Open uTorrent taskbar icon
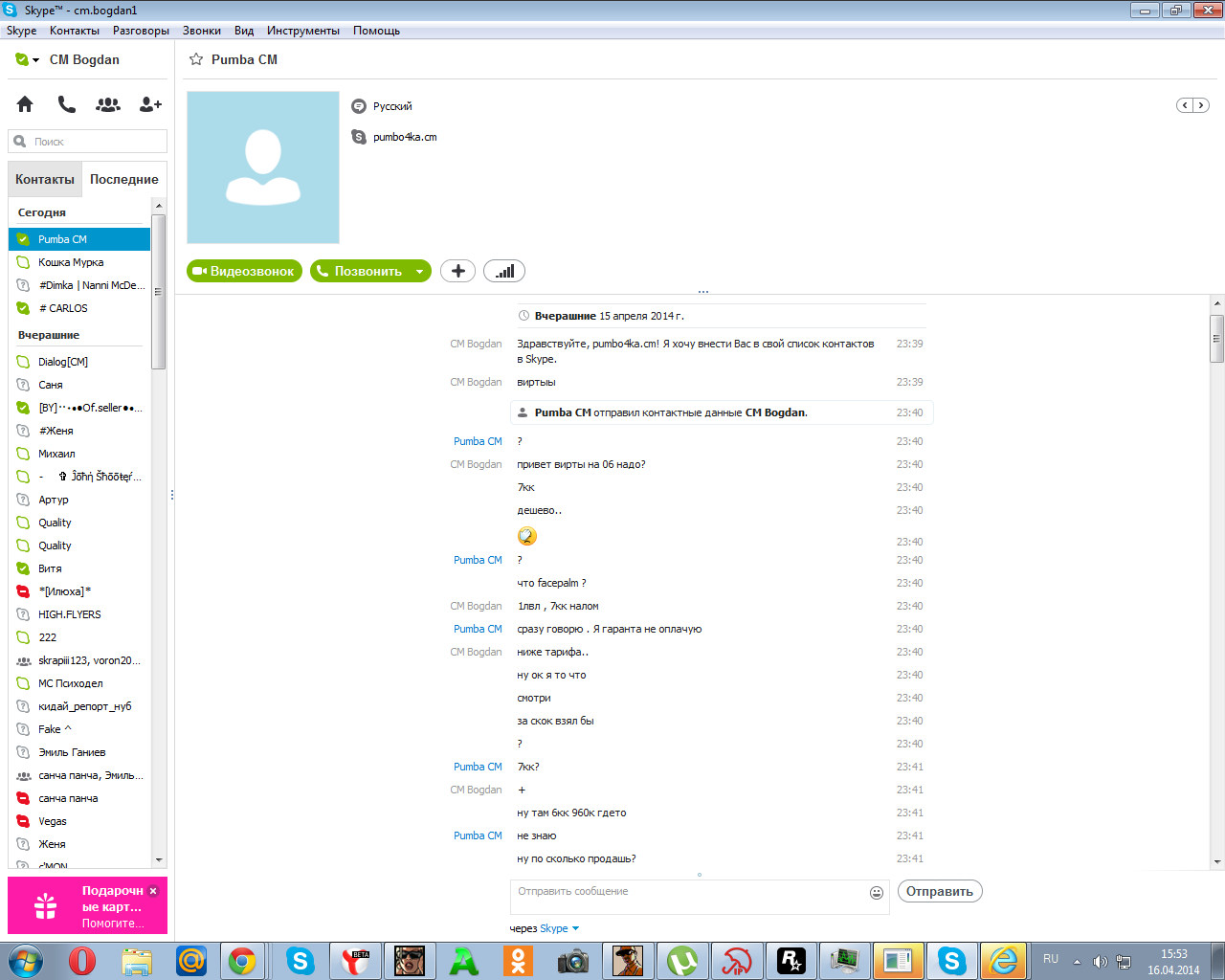The width and height of the screenshot is (1225, 980). click(682, 961)
